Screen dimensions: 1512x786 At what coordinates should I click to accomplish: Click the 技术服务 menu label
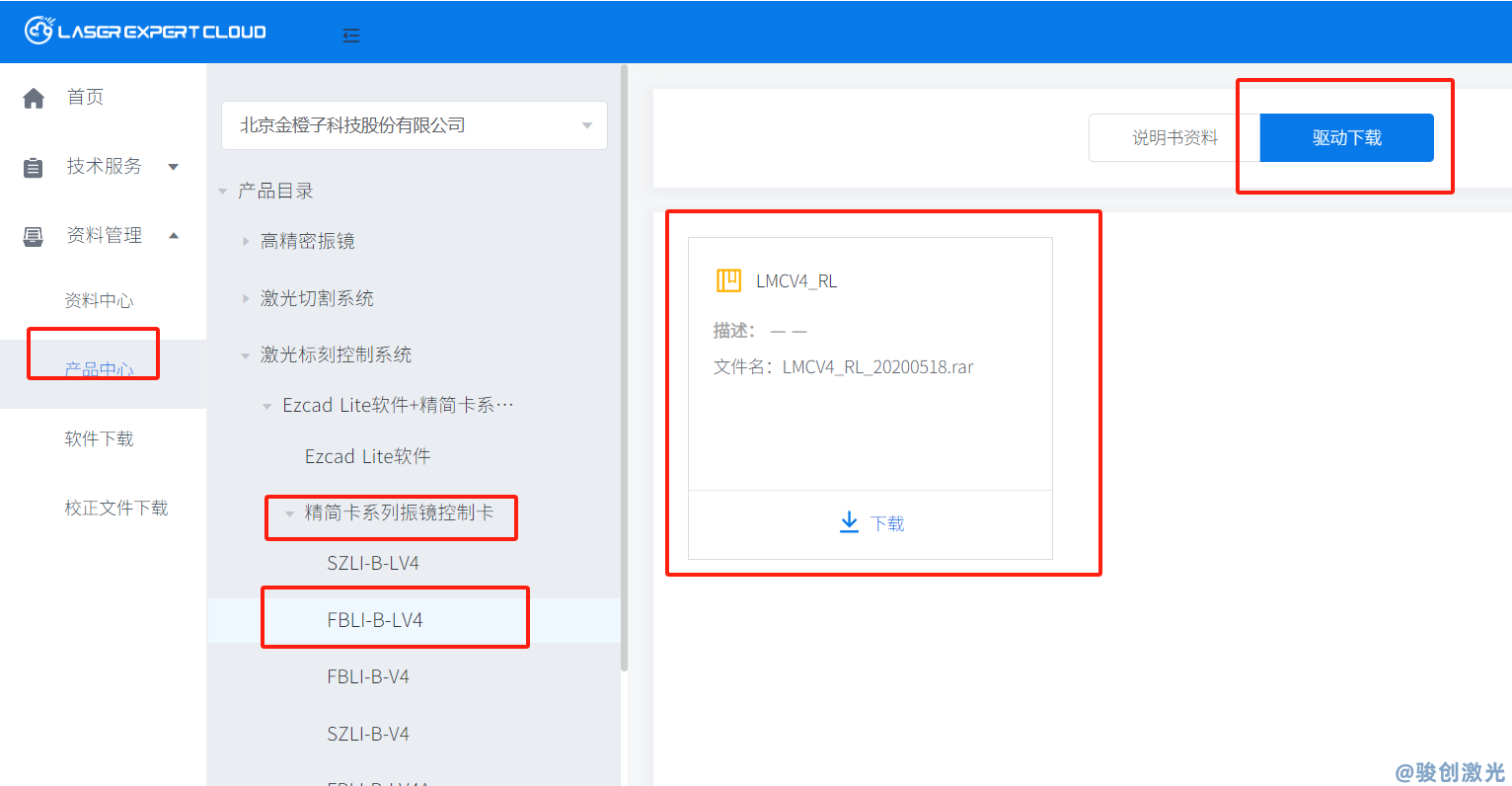105,166
